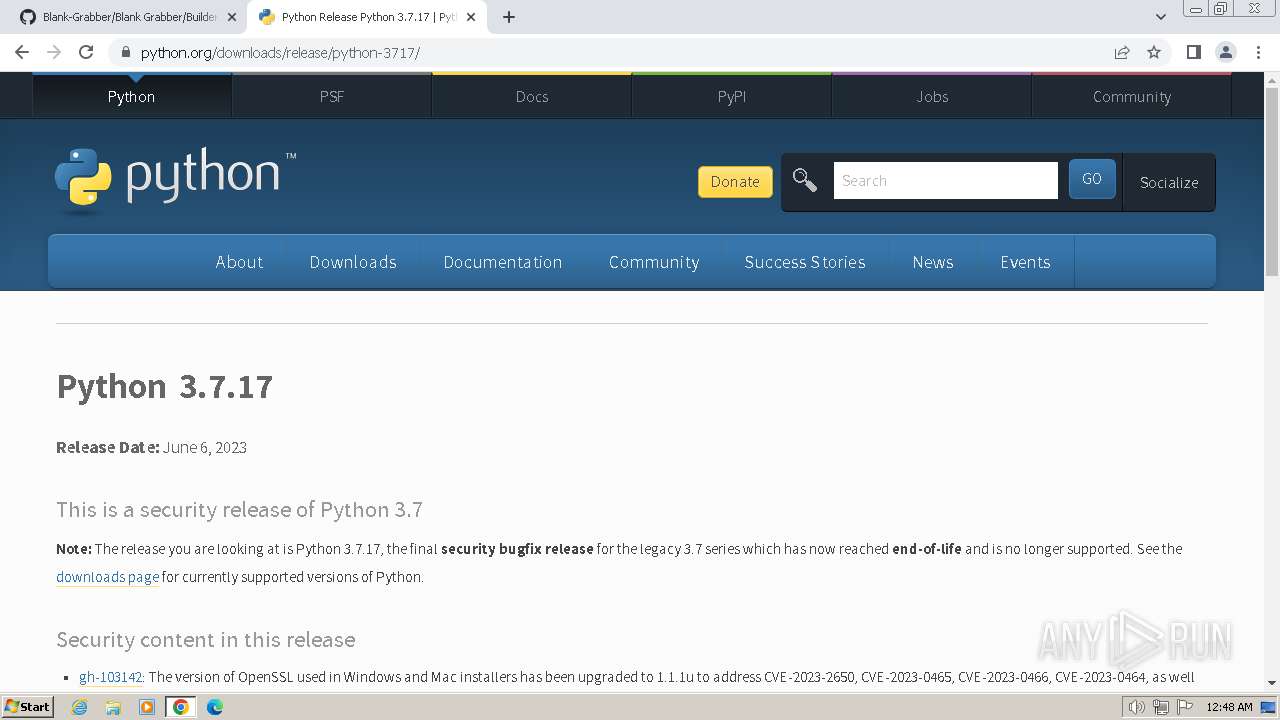Open the Docs top navigation tab

(532, 96)
